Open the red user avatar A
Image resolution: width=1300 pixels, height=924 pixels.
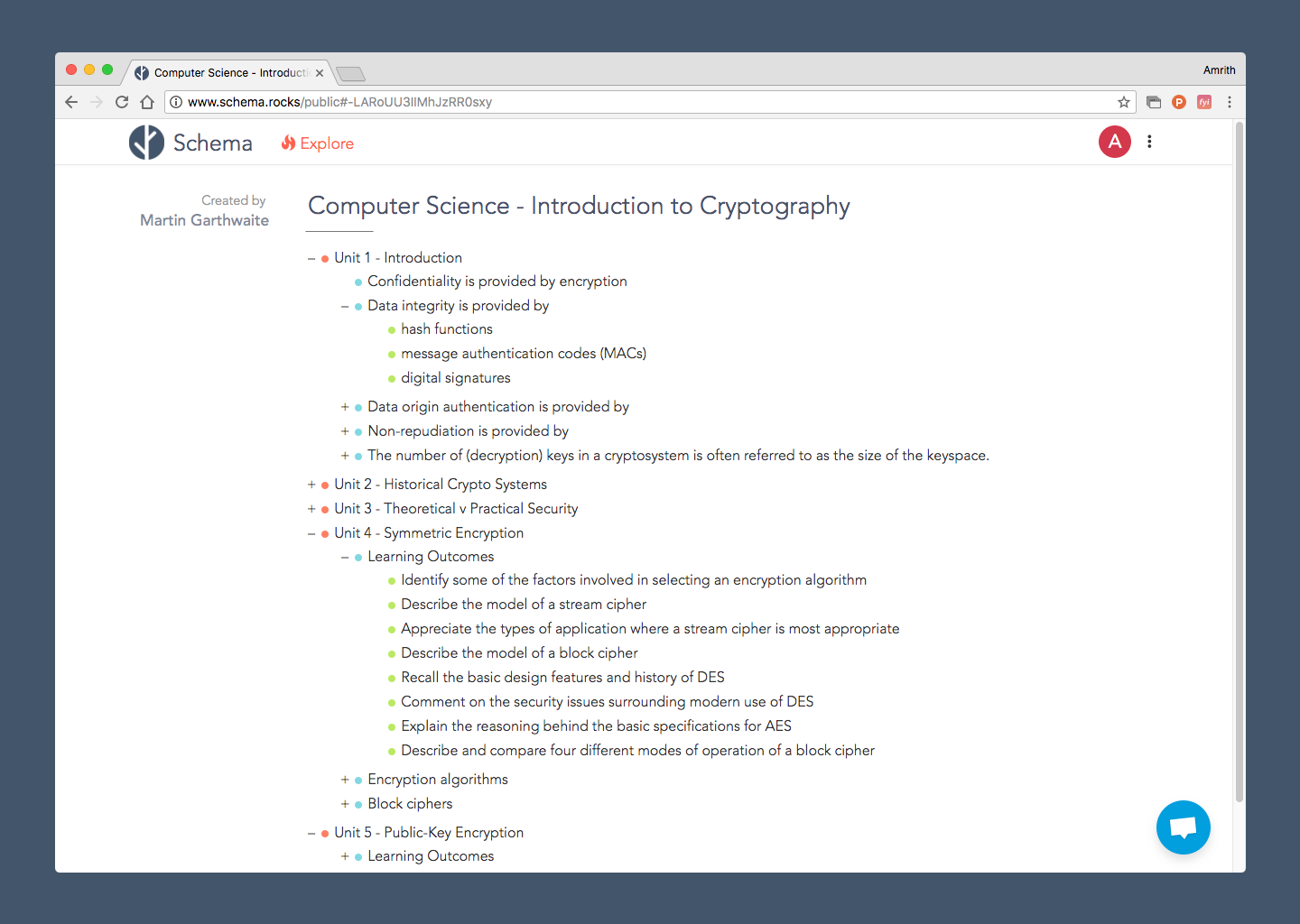pos(1115,142)
